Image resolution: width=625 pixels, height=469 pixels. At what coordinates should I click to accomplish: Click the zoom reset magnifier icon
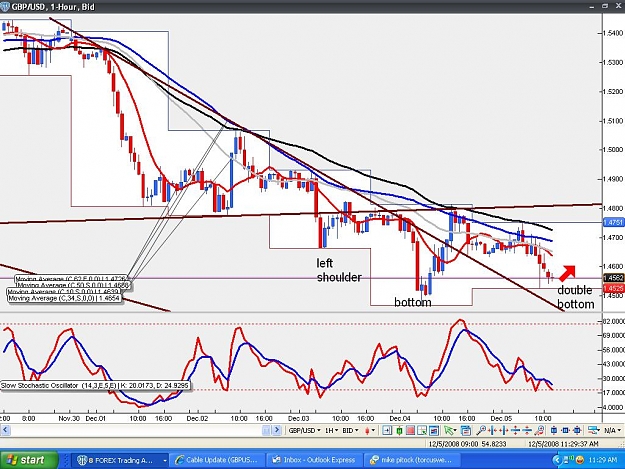pyautogui.click(x=539, y=430)
